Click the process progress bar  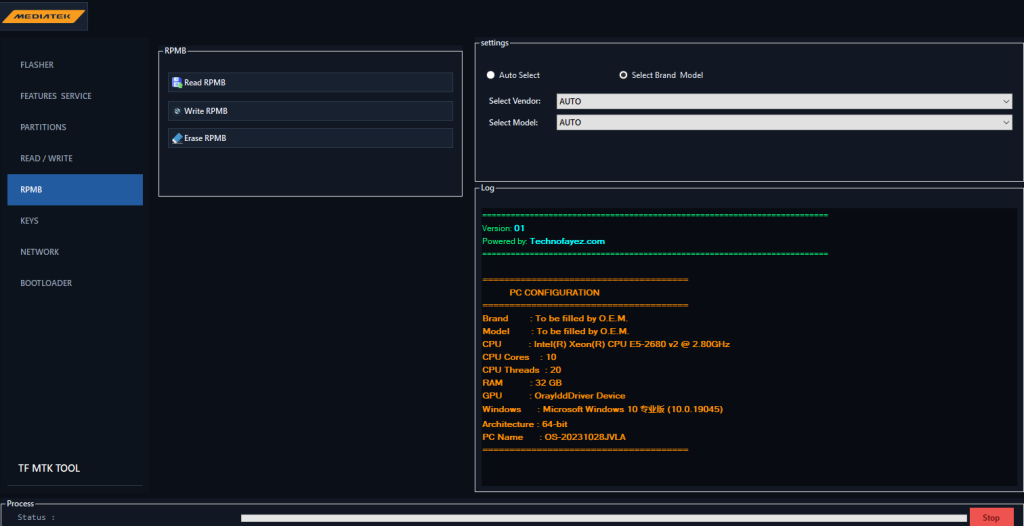coord(604,518)
